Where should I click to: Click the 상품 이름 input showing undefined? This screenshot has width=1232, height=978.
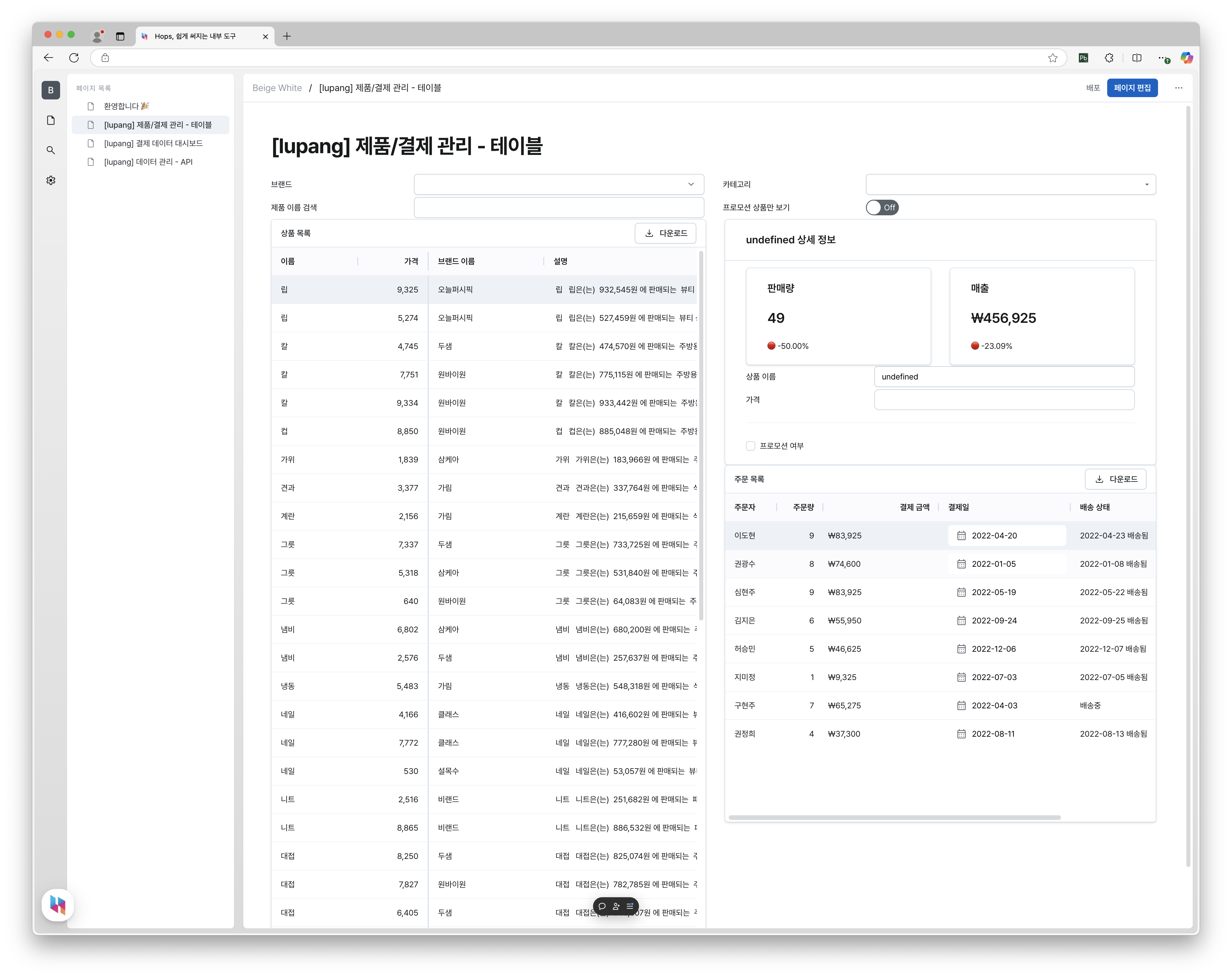coord(1004,377)
